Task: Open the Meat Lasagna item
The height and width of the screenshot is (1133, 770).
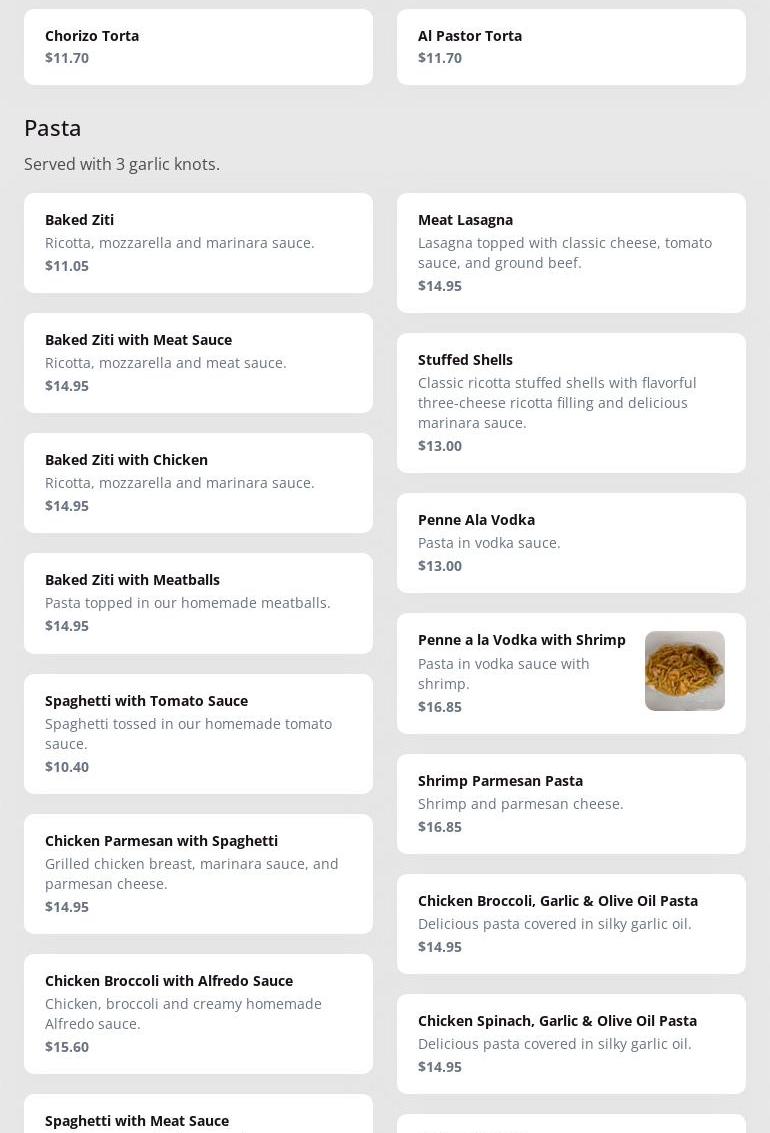Action: [571, 252]
